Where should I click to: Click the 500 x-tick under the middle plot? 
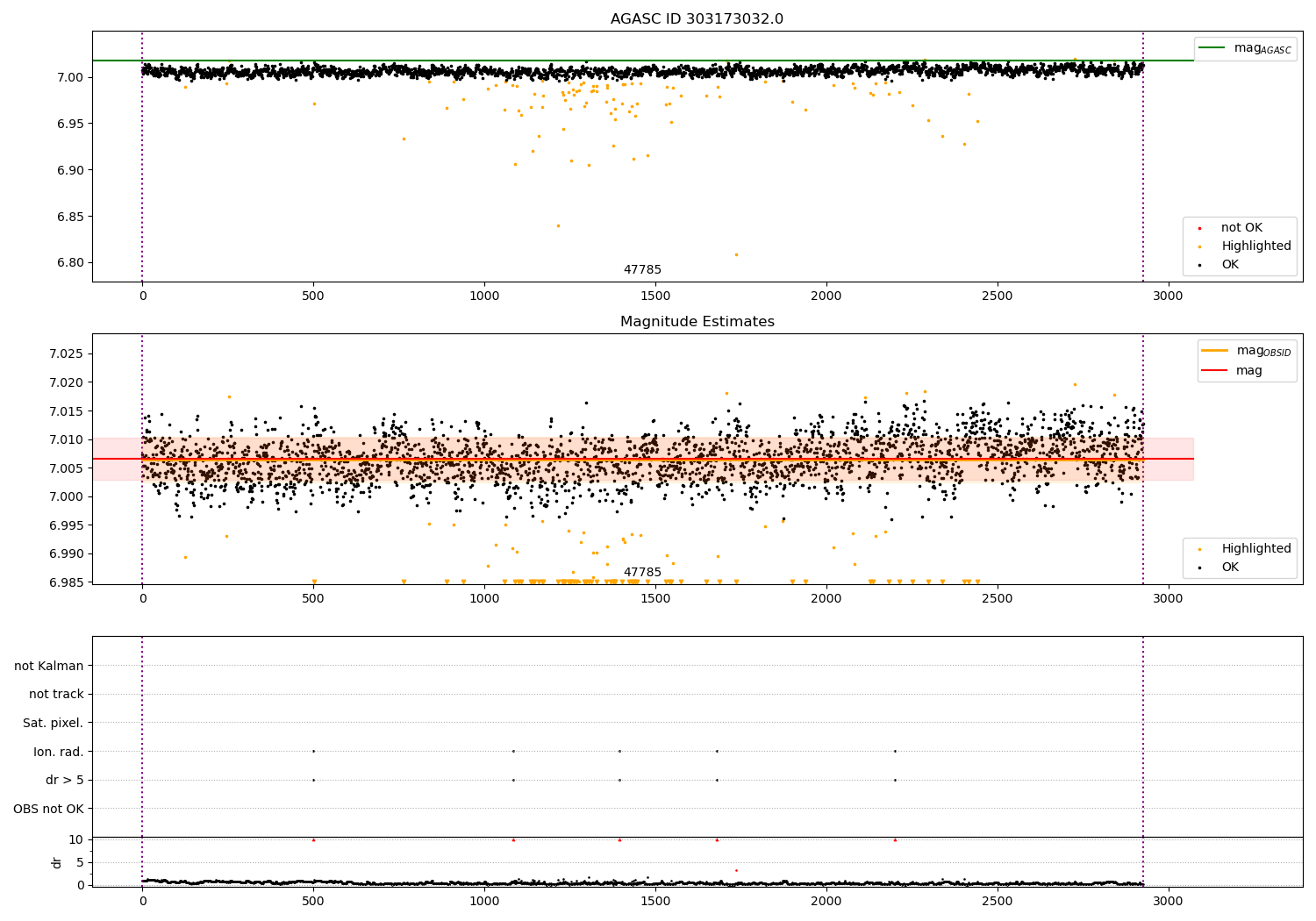[x=313, y=599]
